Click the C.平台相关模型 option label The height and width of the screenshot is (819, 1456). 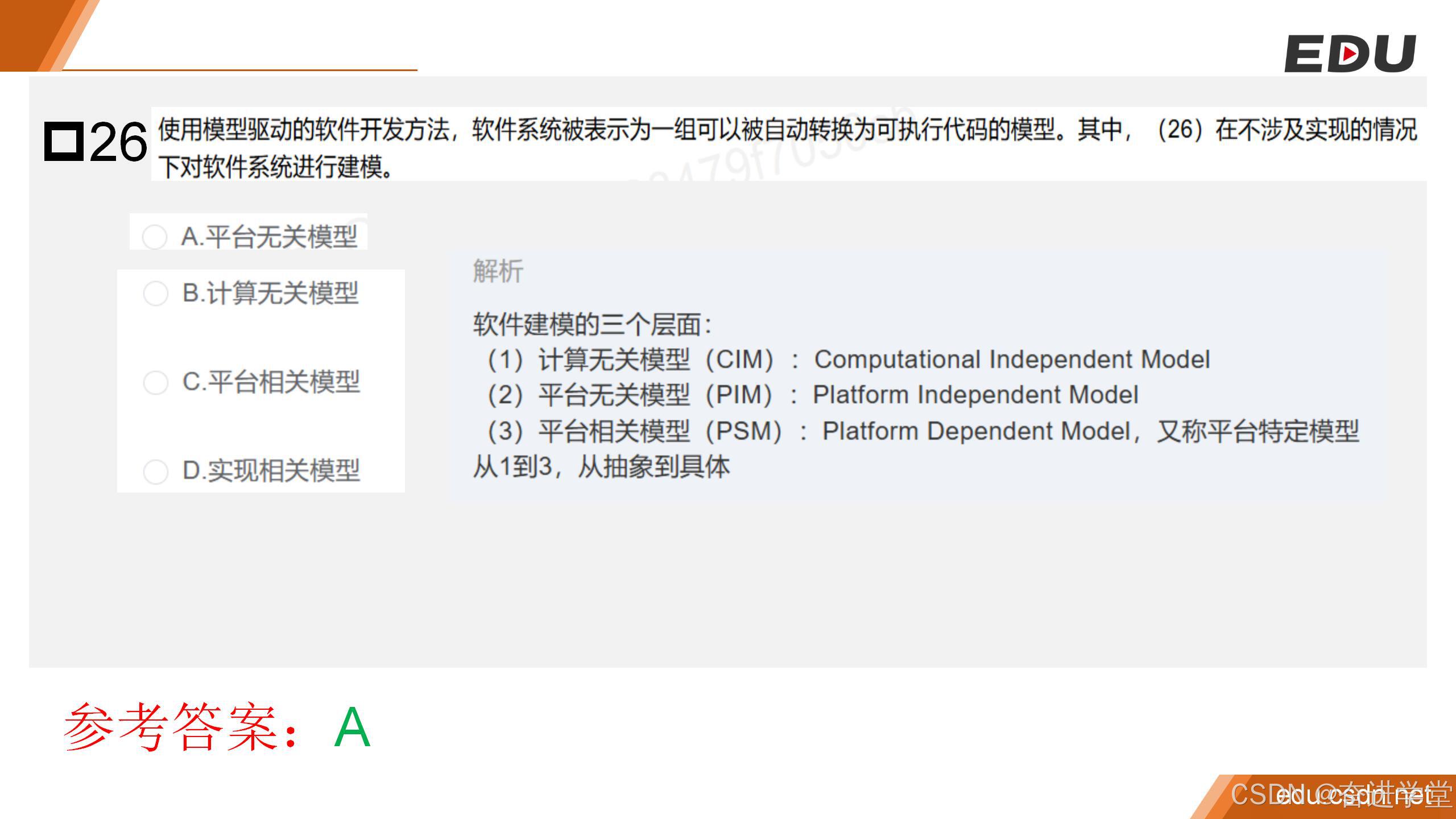[x=271, y=382]
